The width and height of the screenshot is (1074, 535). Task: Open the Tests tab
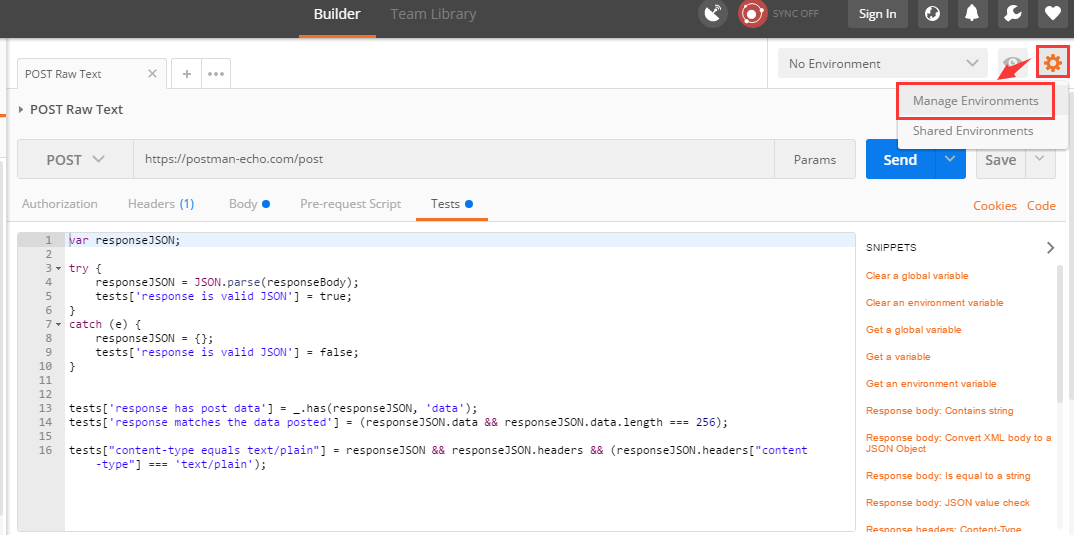point(452,203)
